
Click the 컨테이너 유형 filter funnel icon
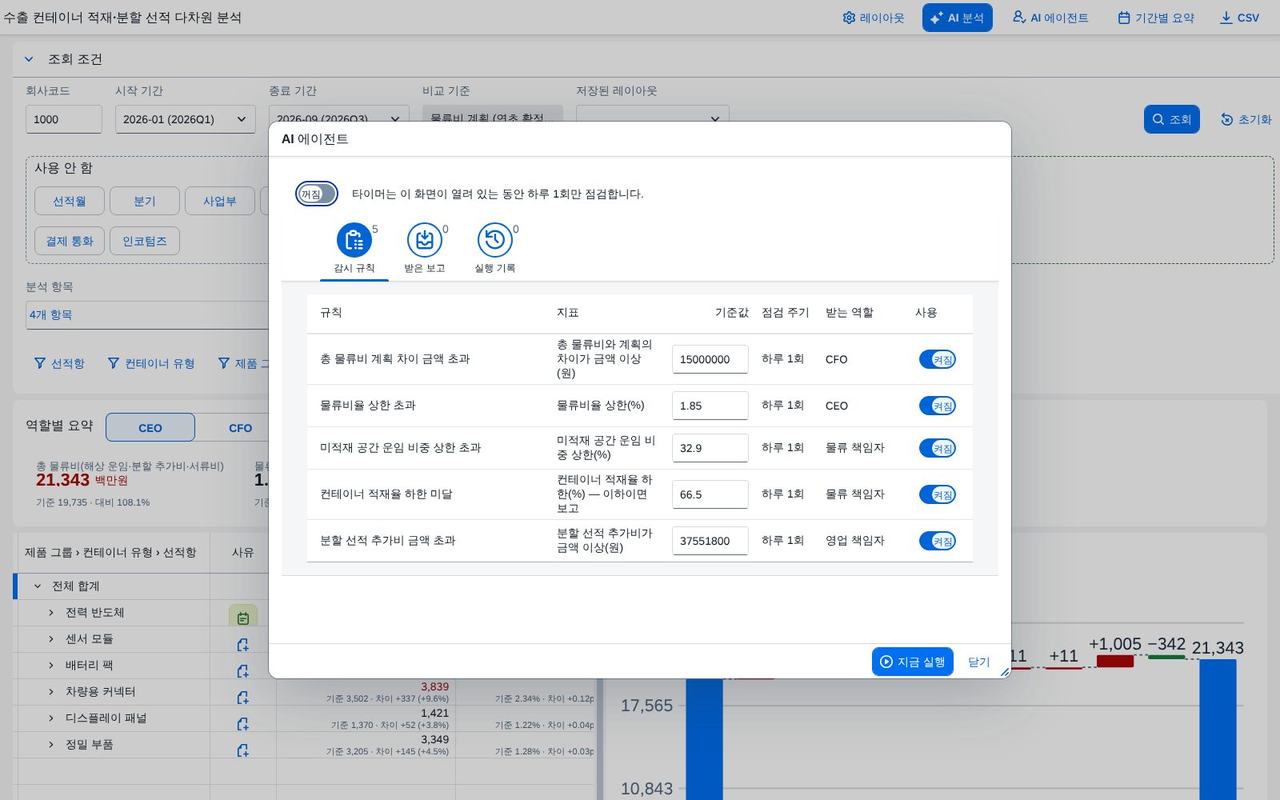[x=114, y=363]
